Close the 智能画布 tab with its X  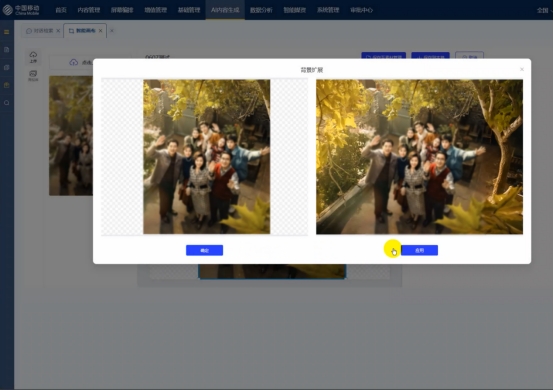(x=101, y=31)
